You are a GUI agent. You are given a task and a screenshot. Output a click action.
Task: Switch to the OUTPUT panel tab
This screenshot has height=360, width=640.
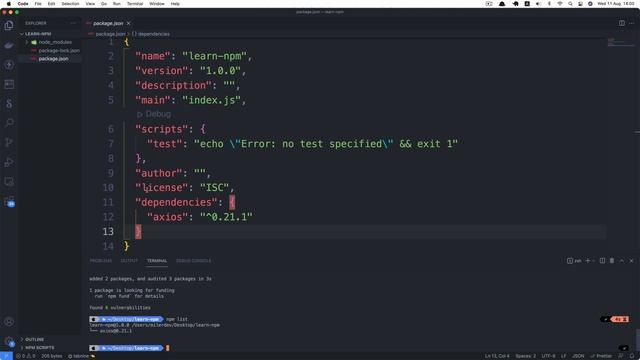[129, 260]
